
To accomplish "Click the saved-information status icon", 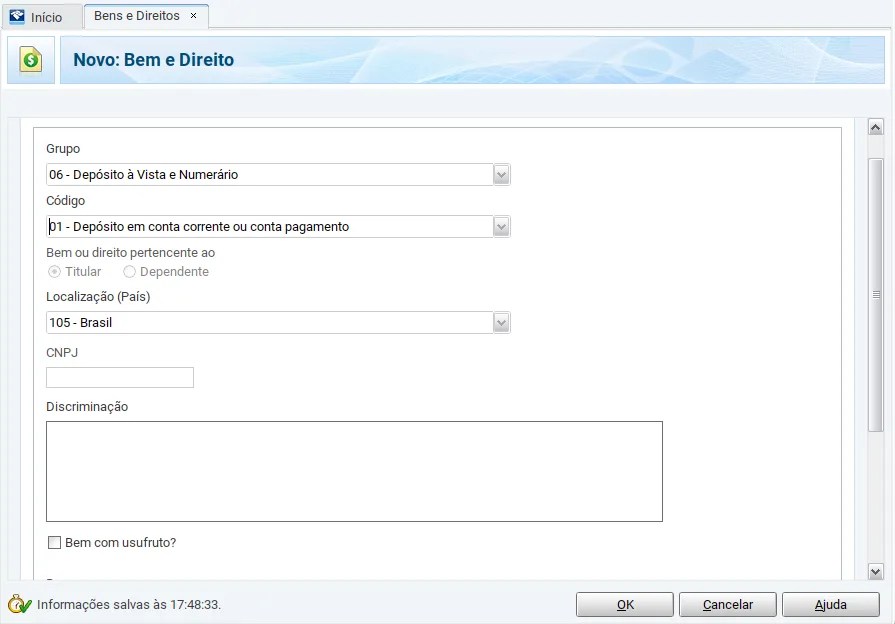I will pyautogui.click(x=19, y=604).
